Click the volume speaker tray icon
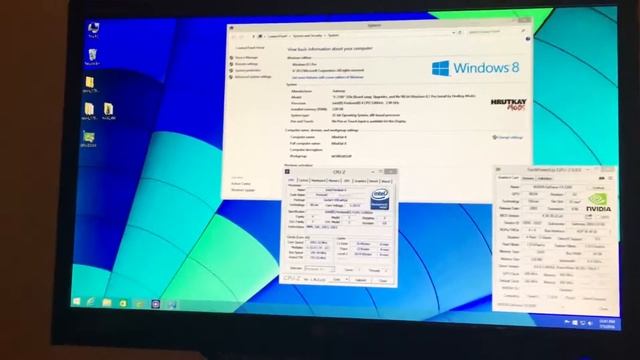Viewport: 640px width, 360px height. (x=590, y=323)
